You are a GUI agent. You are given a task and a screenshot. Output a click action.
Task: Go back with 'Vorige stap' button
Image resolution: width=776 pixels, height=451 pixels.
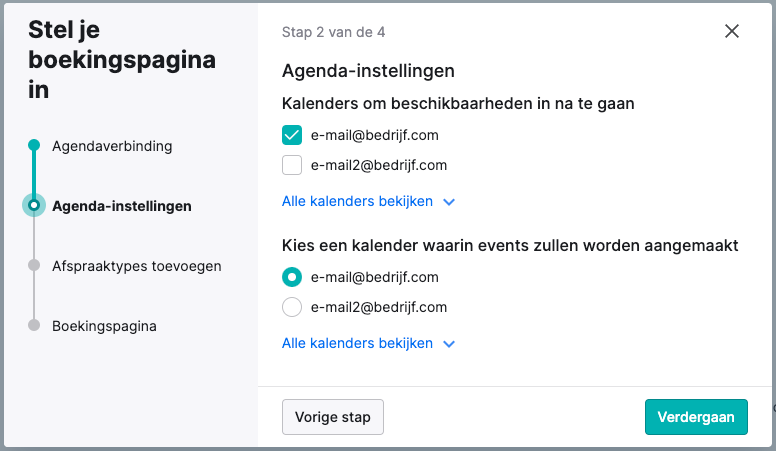333,417
